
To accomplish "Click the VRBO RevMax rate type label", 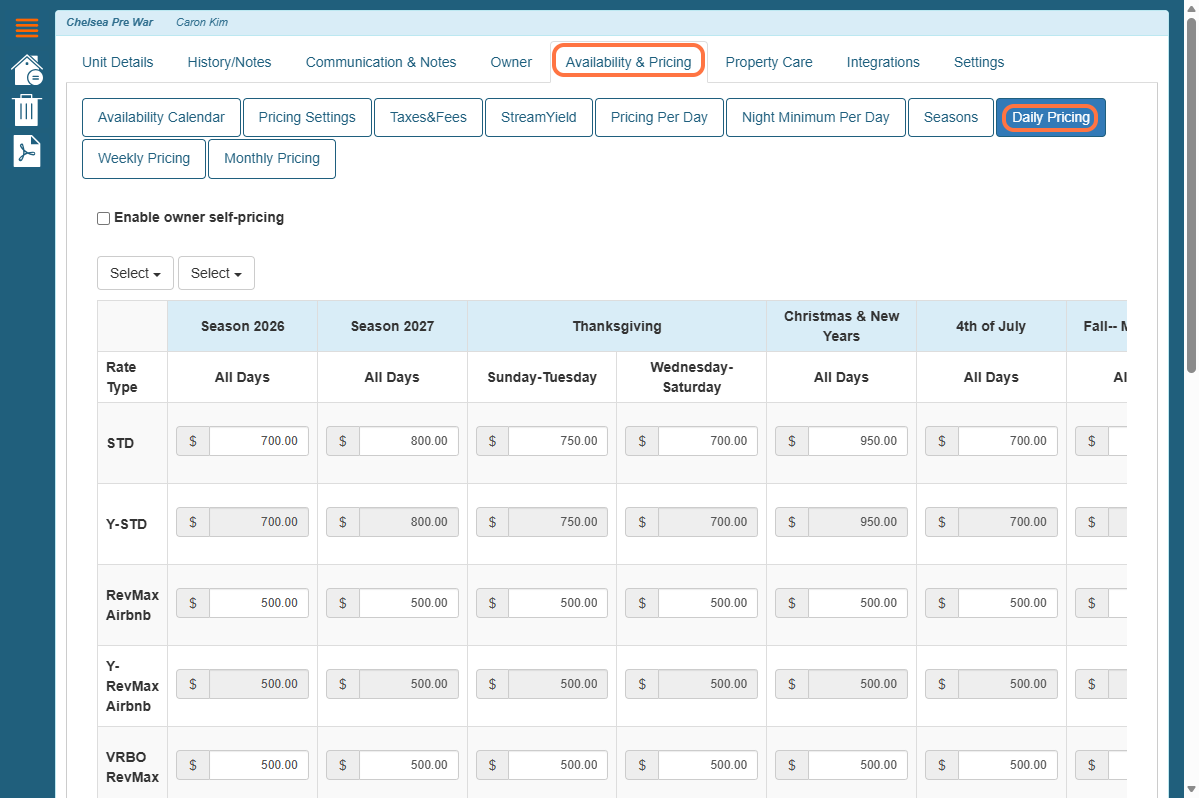I will (x=132, y=767).
